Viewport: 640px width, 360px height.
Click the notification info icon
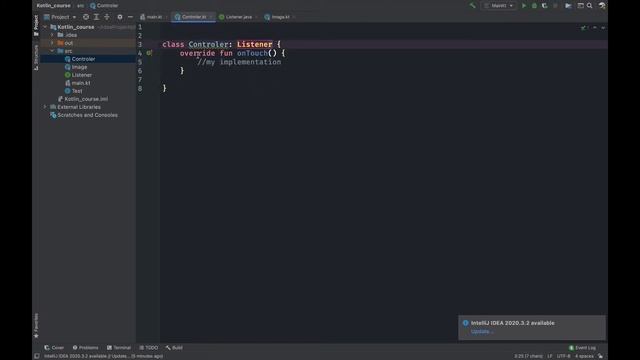coord(465,323)
